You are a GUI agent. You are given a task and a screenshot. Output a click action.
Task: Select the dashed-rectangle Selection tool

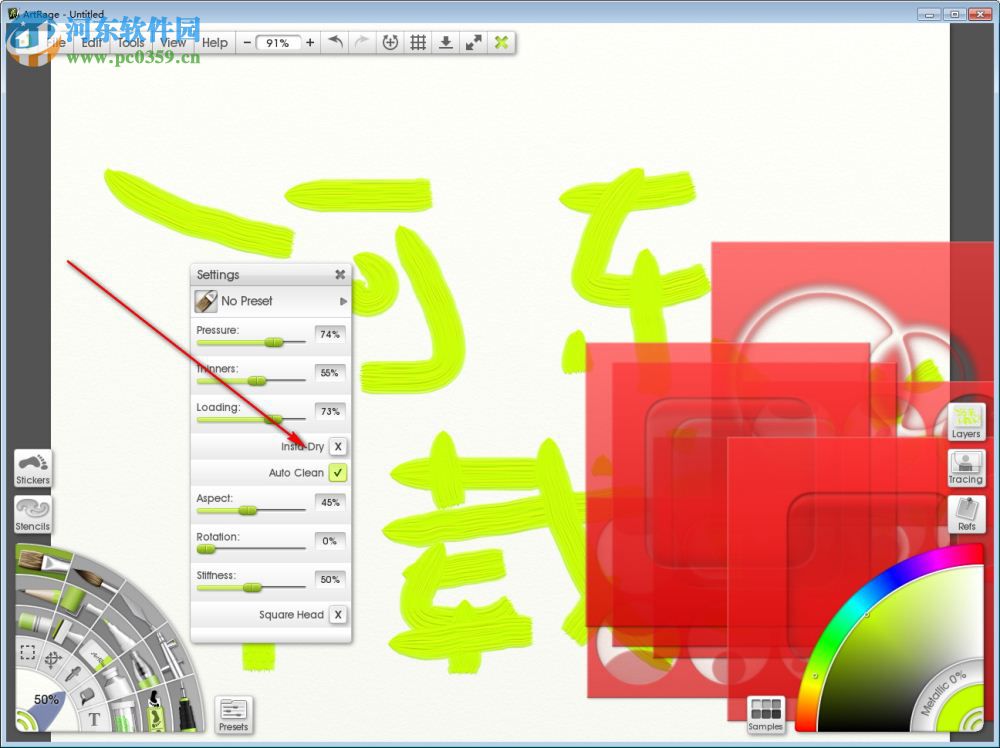tap(27, 652)
